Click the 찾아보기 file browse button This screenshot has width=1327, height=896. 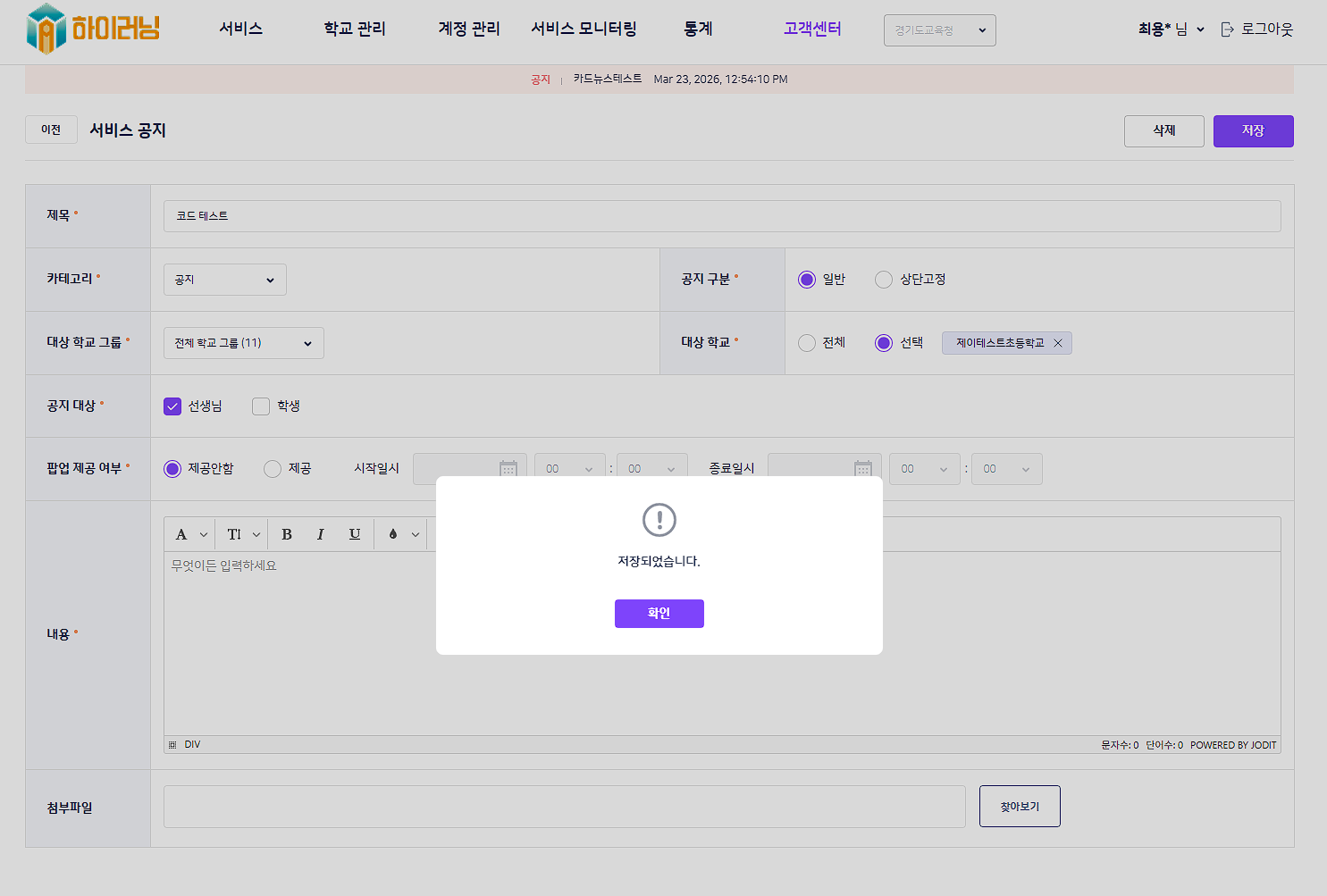(1019, 806)
